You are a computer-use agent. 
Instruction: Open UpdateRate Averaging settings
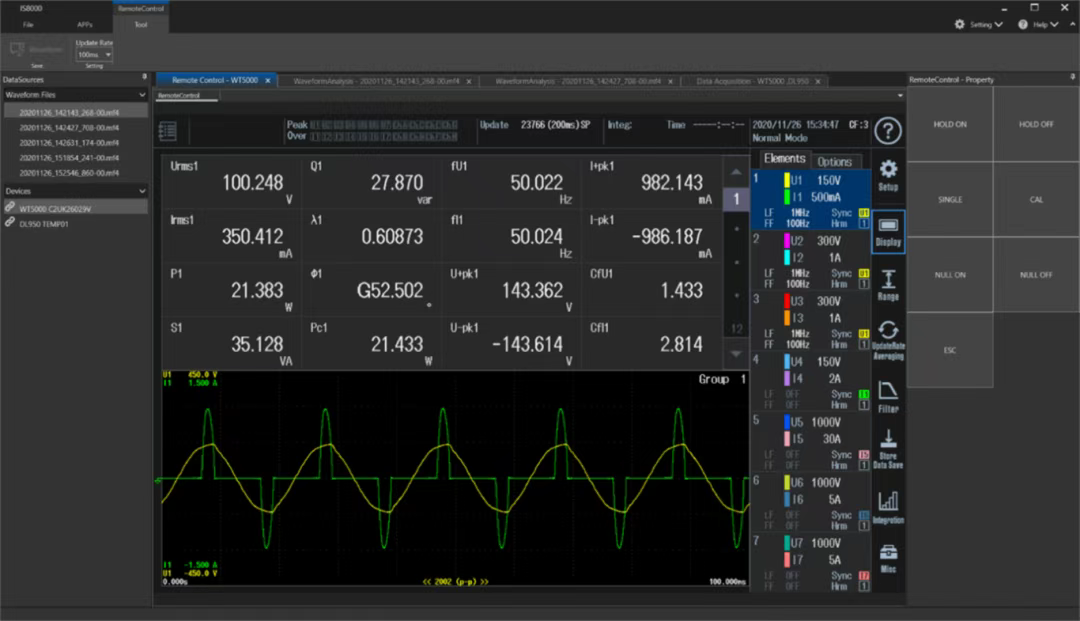coord(888,340)
